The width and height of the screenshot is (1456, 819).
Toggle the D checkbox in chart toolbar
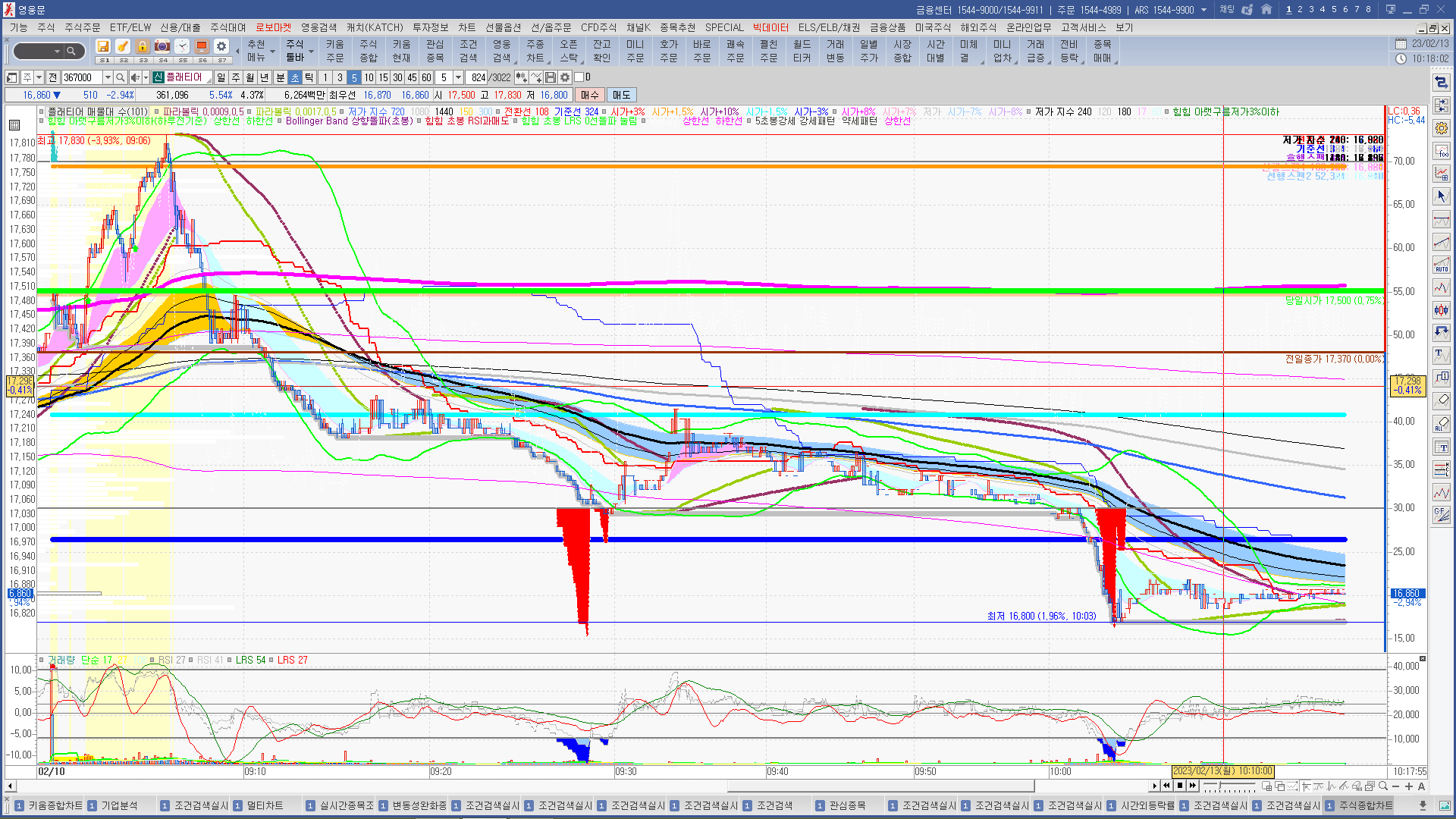[579, 77]
